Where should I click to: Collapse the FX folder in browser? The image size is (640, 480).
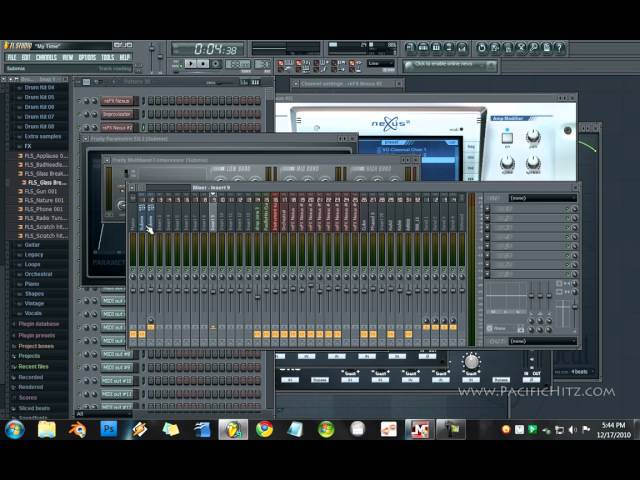(27, 146)
